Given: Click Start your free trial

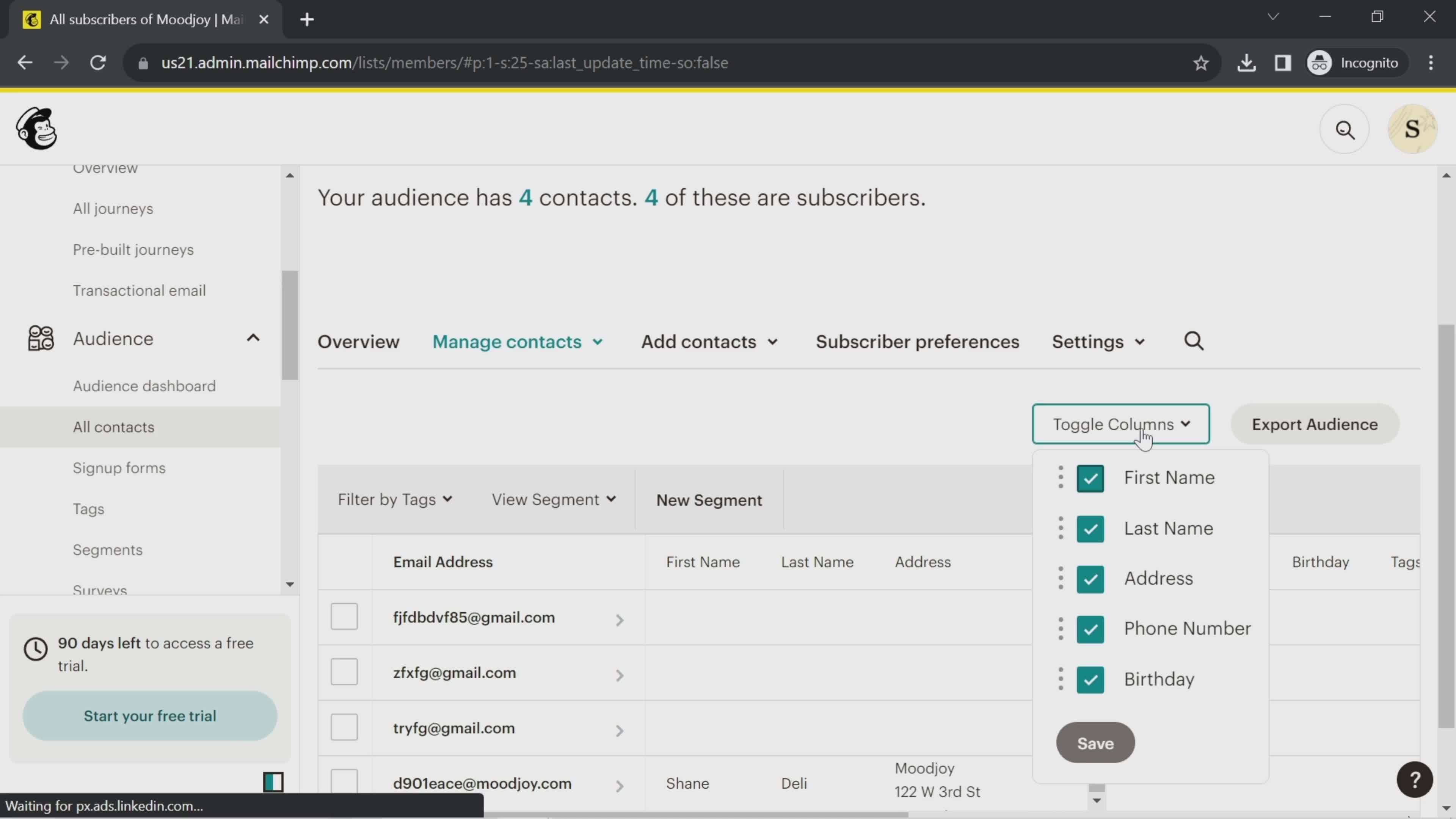Looking at the screenshot, I should [150, 716].
